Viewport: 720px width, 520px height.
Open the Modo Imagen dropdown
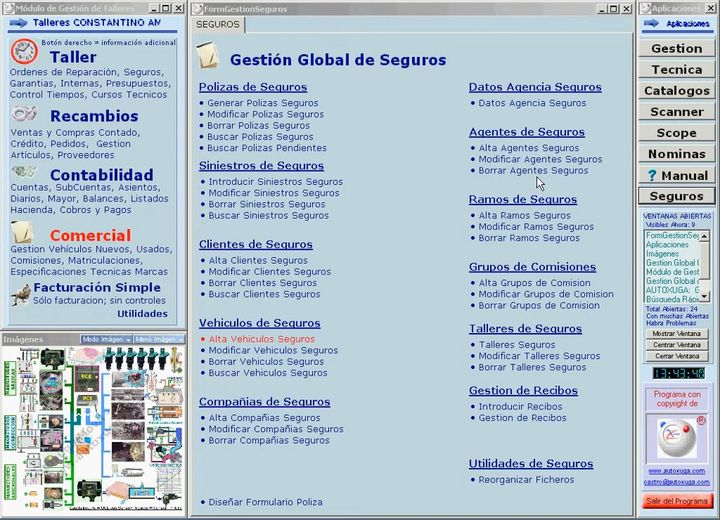106,339
